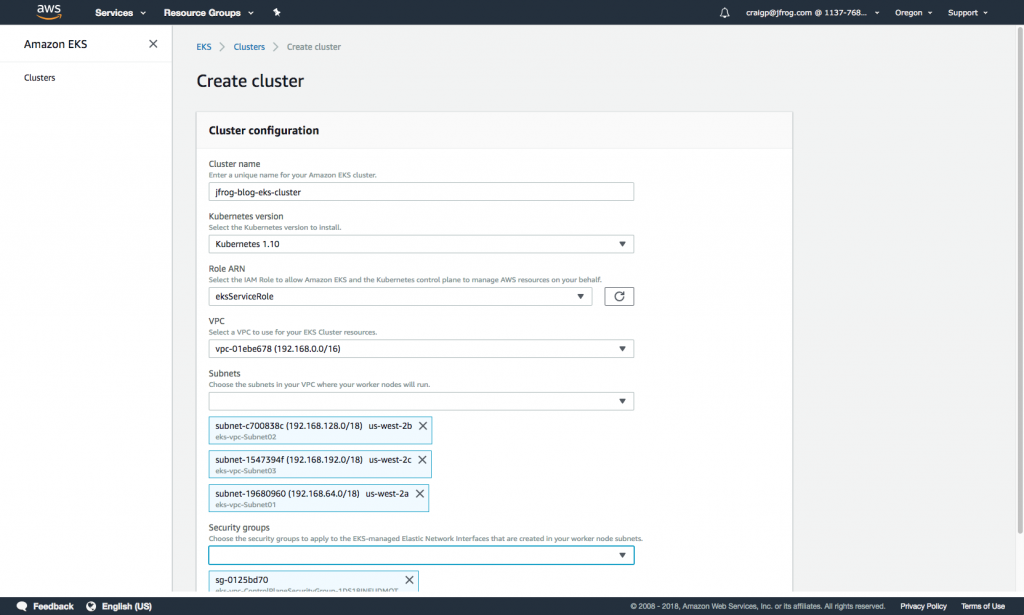The width and height of the screenshot is (1024, 615).
Task: Open the notifications bell
Action: coord(725,12)
